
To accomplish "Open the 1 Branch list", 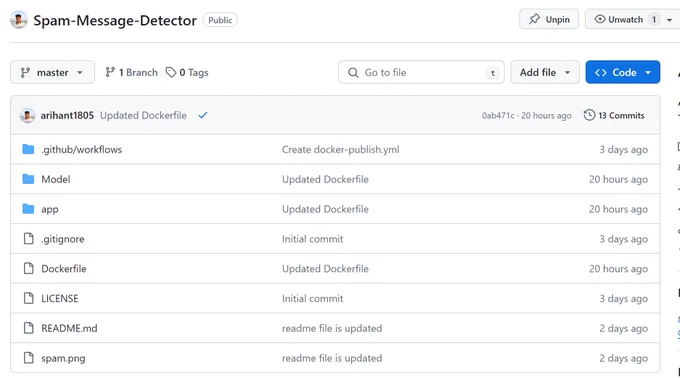I will coord(131,72).
